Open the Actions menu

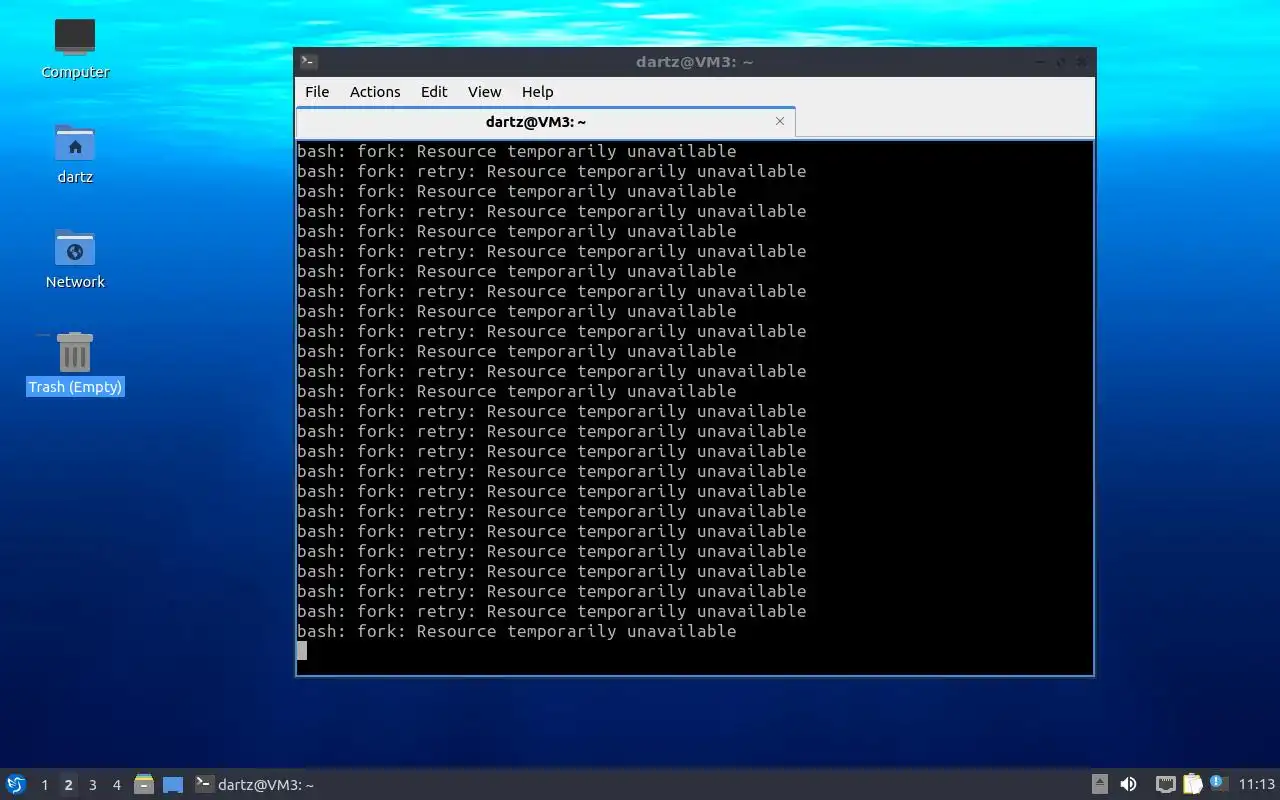coord(375,92)
